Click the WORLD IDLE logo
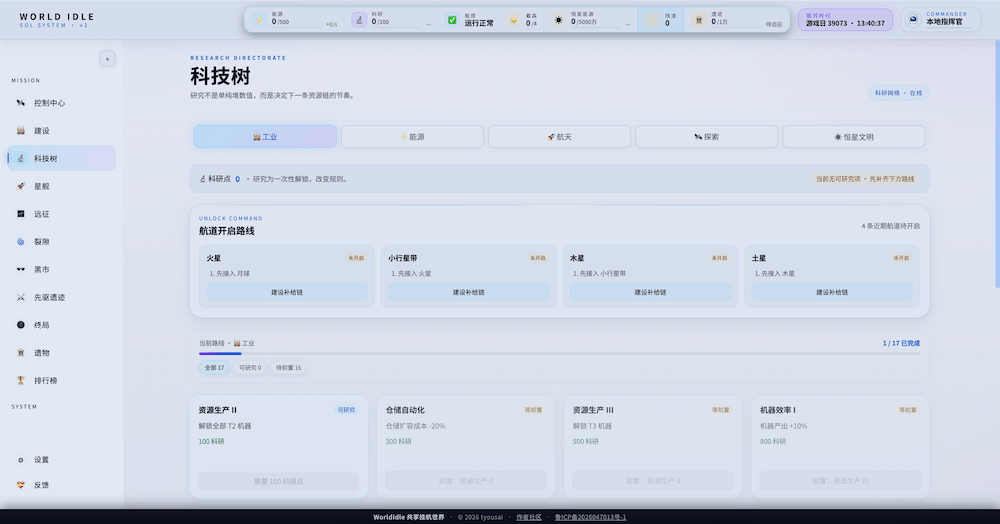Viewport: 1000px width, 524px height. point(57,20)
